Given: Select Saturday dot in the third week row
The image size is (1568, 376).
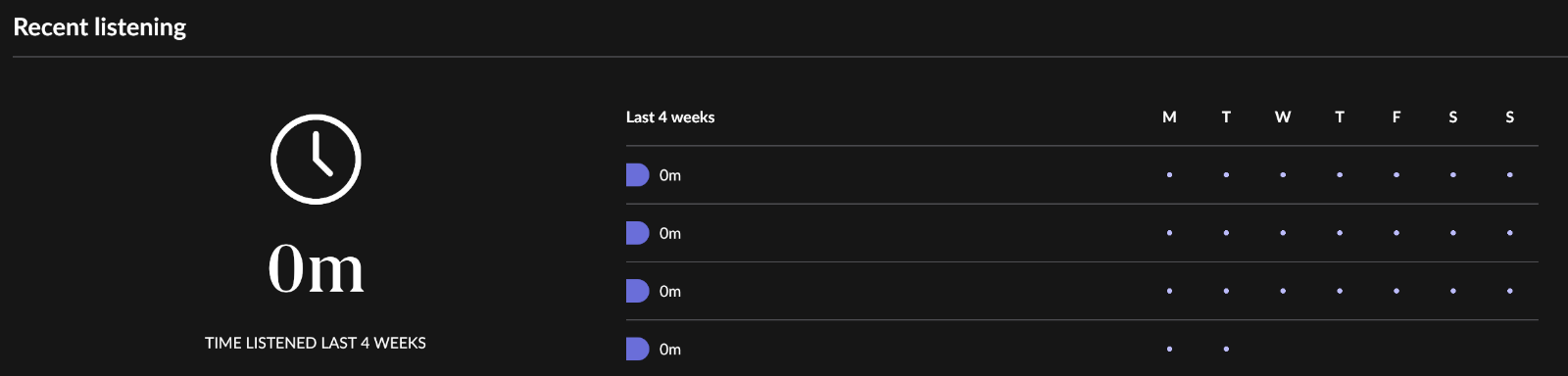Looking at the screenshot, I should point(1453,291).
